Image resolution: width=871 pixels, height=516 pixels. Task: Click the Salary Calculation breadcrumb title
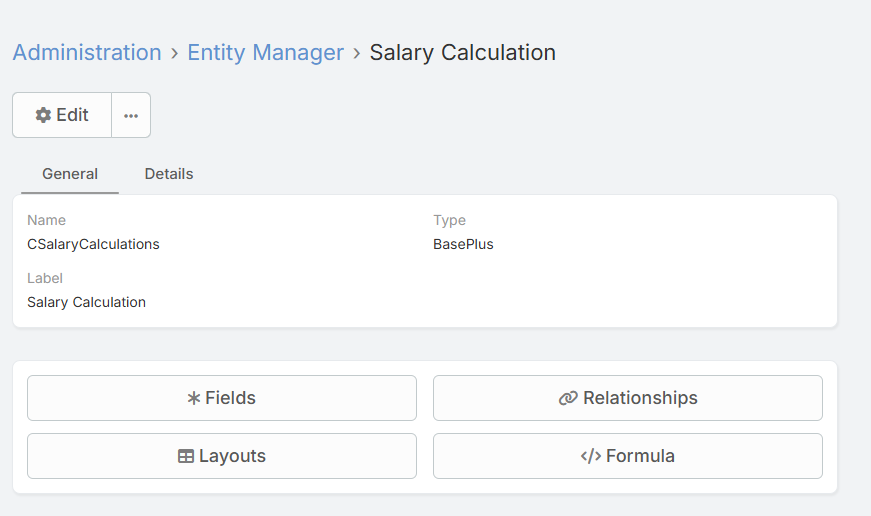[462, 52]
